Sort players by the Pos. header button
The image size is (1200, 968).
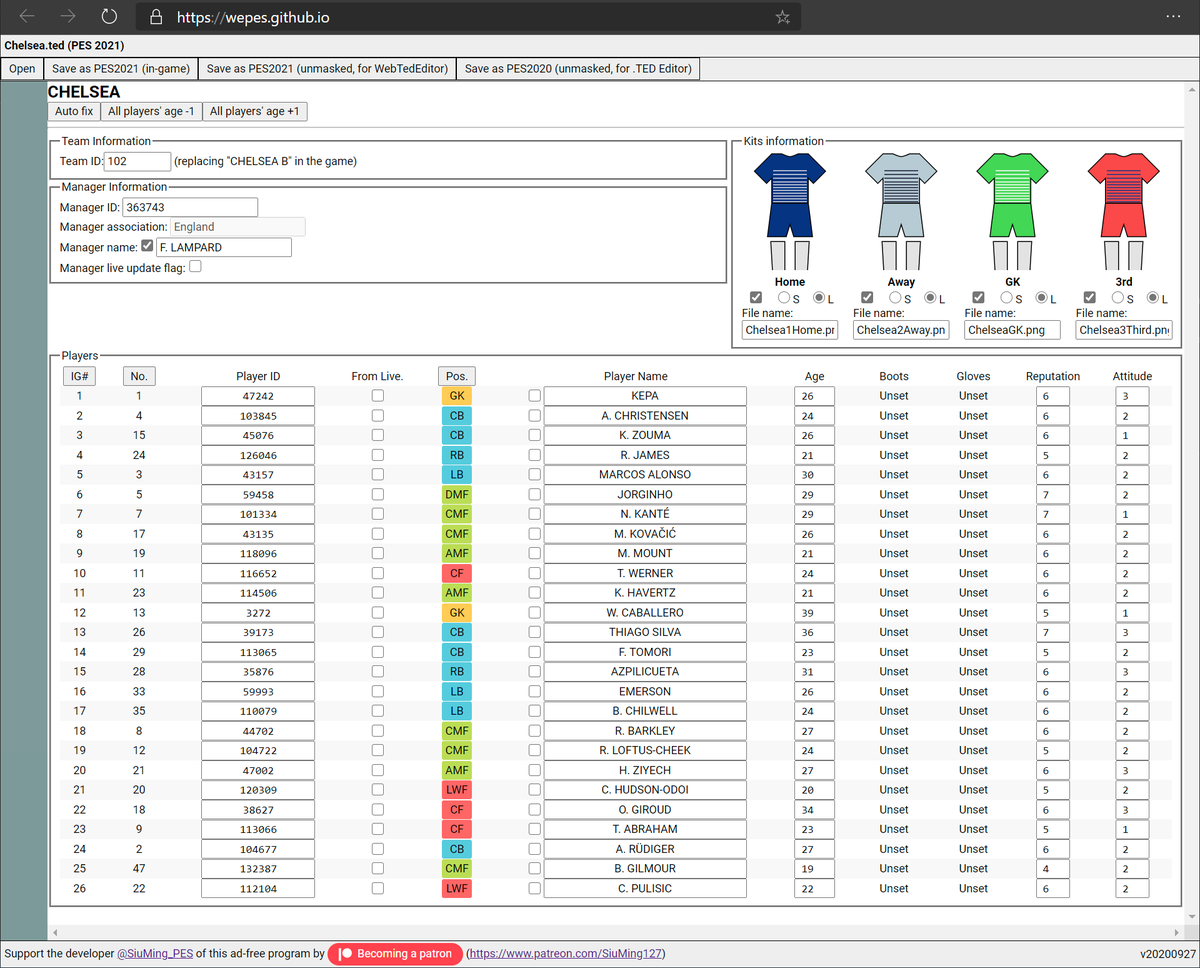pyautogui.click(x=457, y=377)
